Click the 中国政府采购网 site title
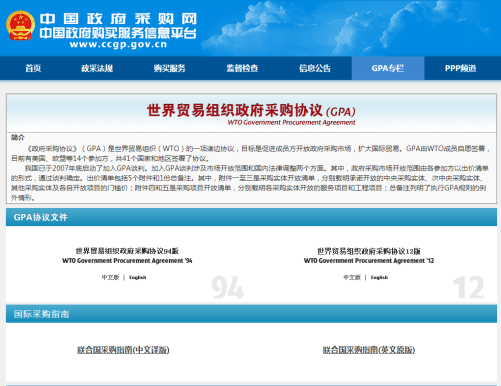The width and height of the screenshot is (501, 386). (118, 19)
